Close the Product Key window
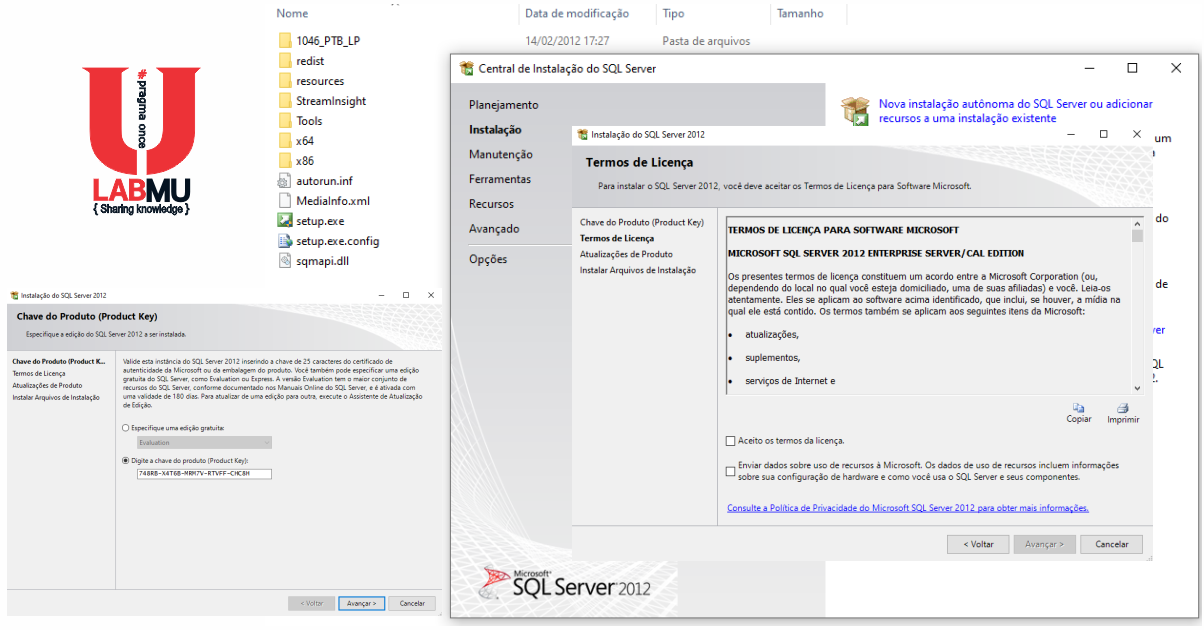 pos(430,296)
